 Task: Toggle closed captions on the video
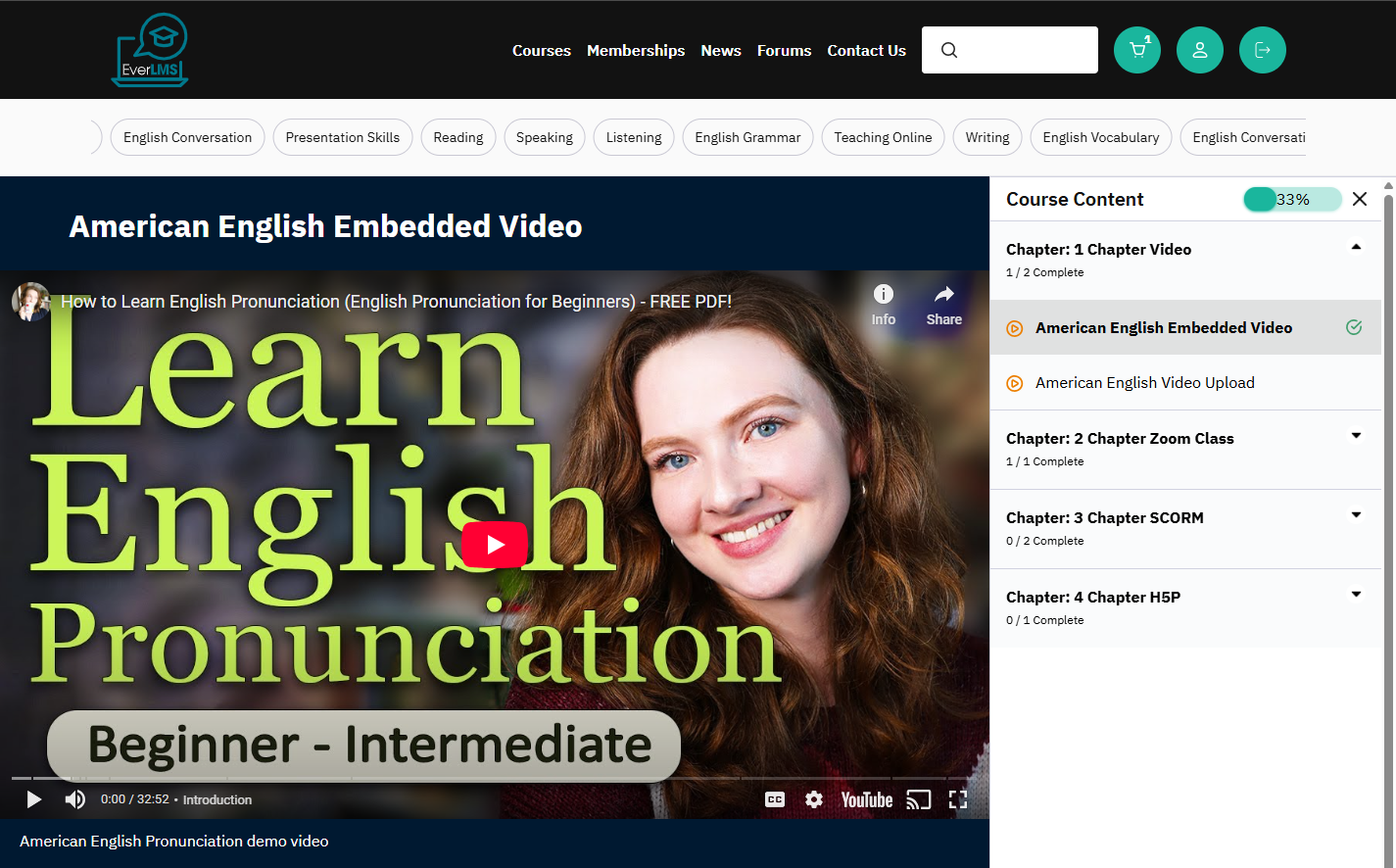(x=774, y=799)
